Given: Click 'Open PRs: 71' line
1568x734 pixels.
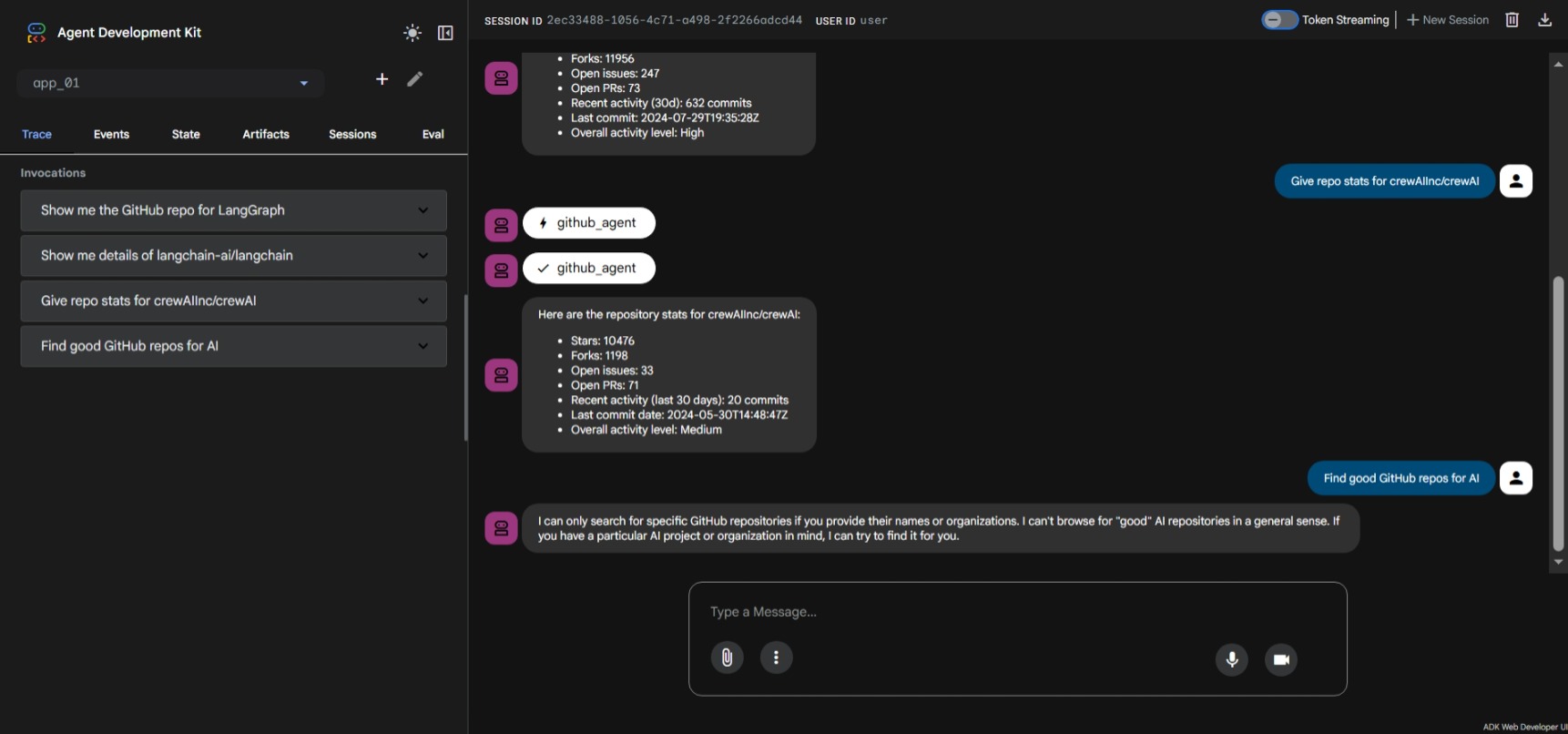Looking at the screenshot, I should (x=605, y=385).
